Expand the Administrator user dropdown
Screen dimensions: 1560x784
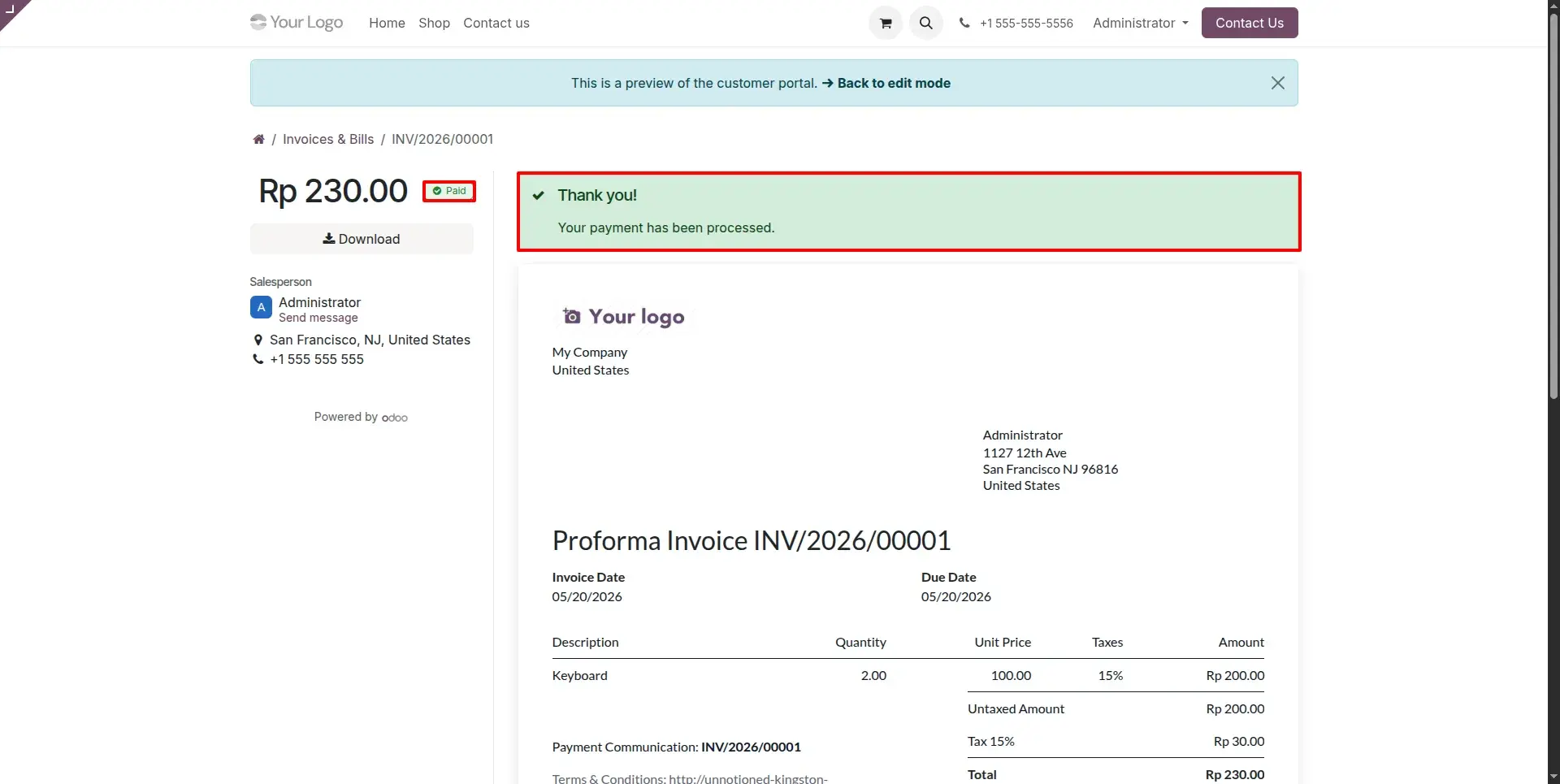tap(1140, 23)
